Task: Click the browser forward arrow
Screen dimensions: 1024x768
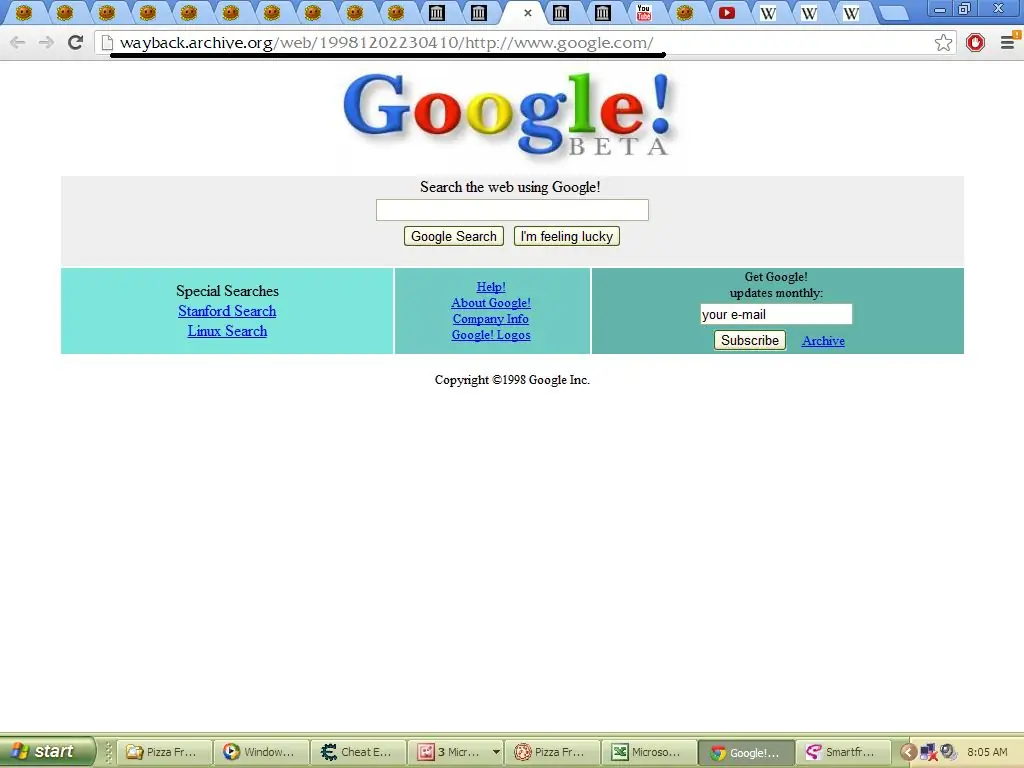Action: click(46, 42)
